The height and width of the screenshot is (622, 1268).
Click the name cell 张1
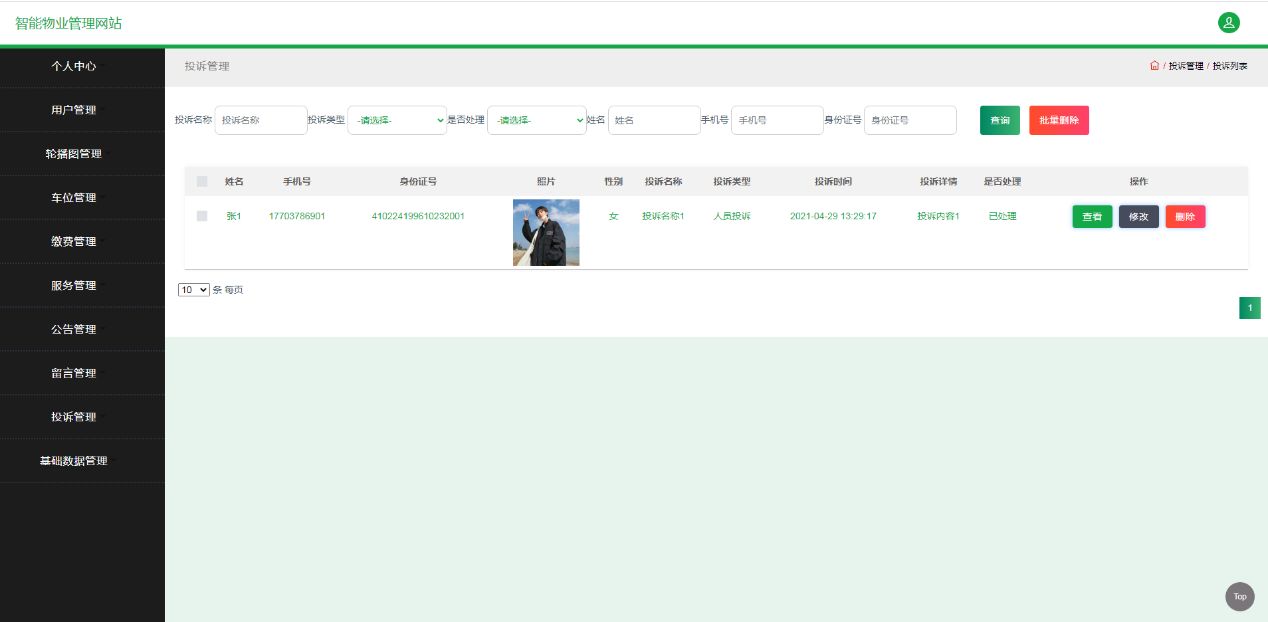[234, 216]
